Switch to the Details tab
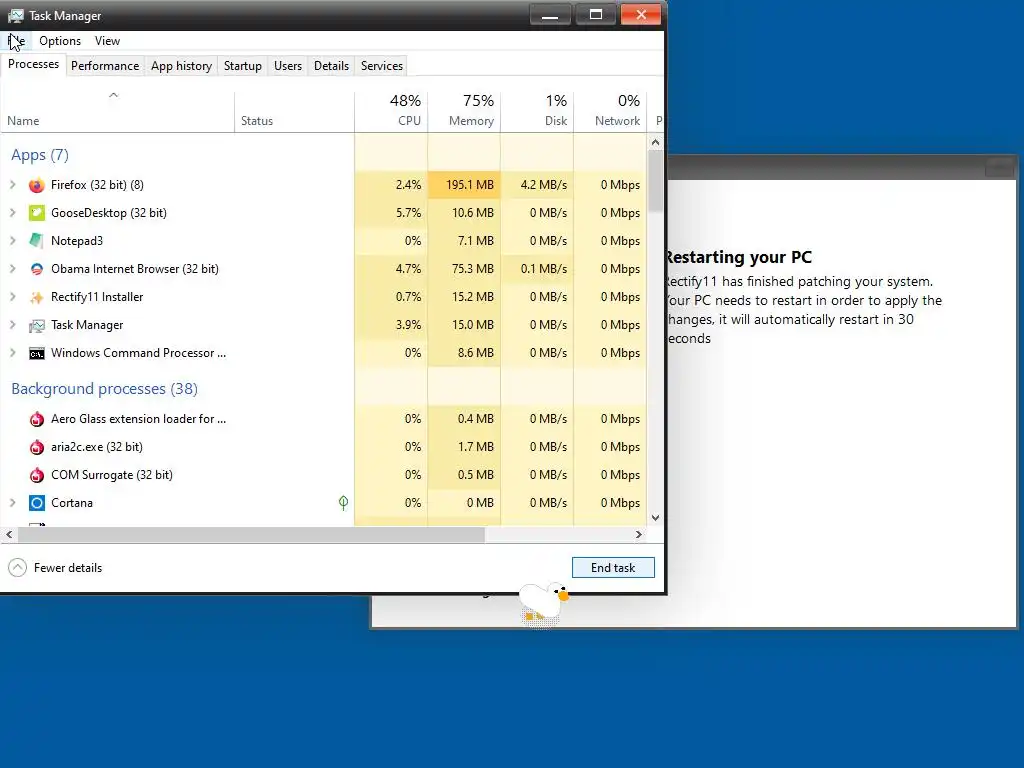The width and height of the screenshot is (1024, 768). point(331,66)
